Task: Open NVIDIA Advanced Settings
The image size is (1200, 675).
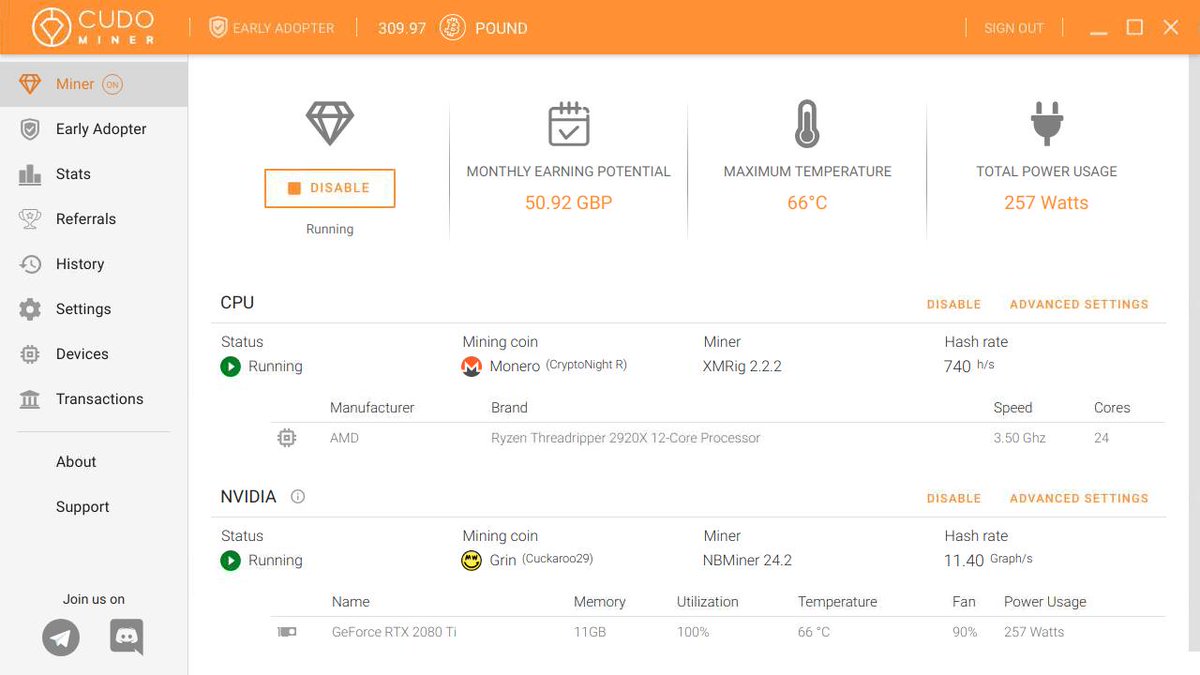Action: coord(1079,498)
